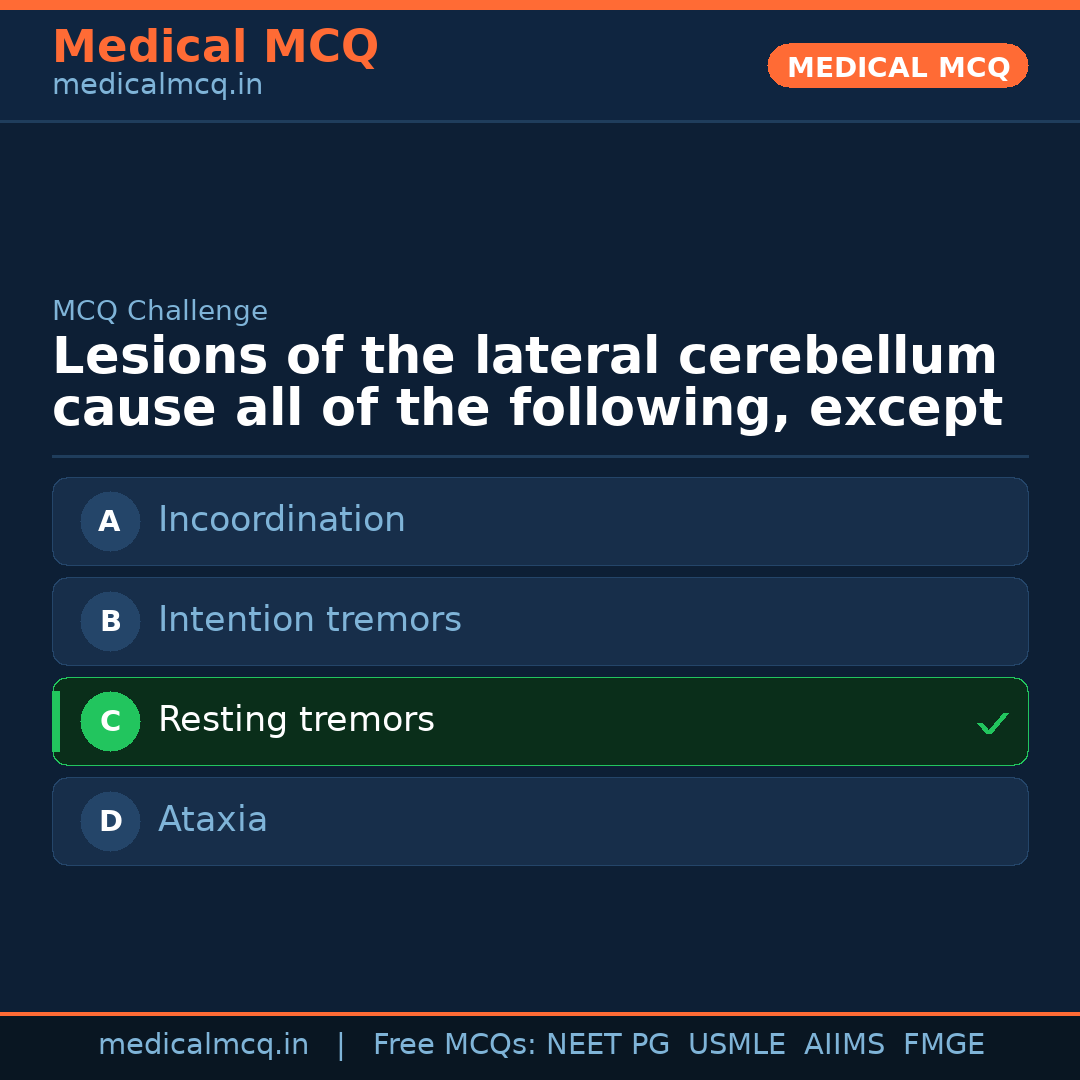Screen dimensions: 1080x1080
Task: Click the Free MCQs footer label
Action: click(x=454, y=1045)
